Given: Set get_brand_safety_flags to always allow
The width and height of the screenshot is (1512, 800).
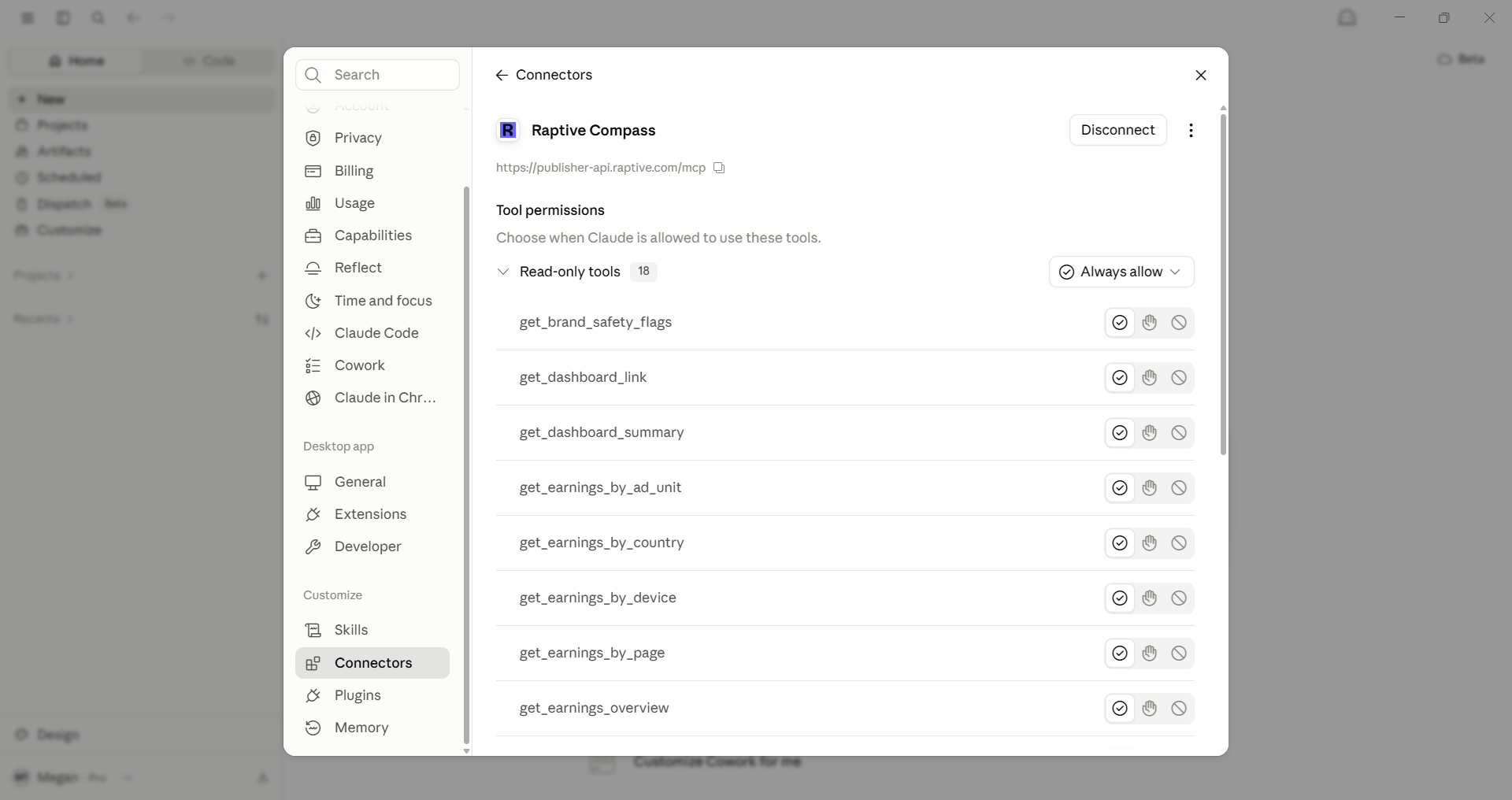Looking at the screenshot, I should coord(1119,323).
